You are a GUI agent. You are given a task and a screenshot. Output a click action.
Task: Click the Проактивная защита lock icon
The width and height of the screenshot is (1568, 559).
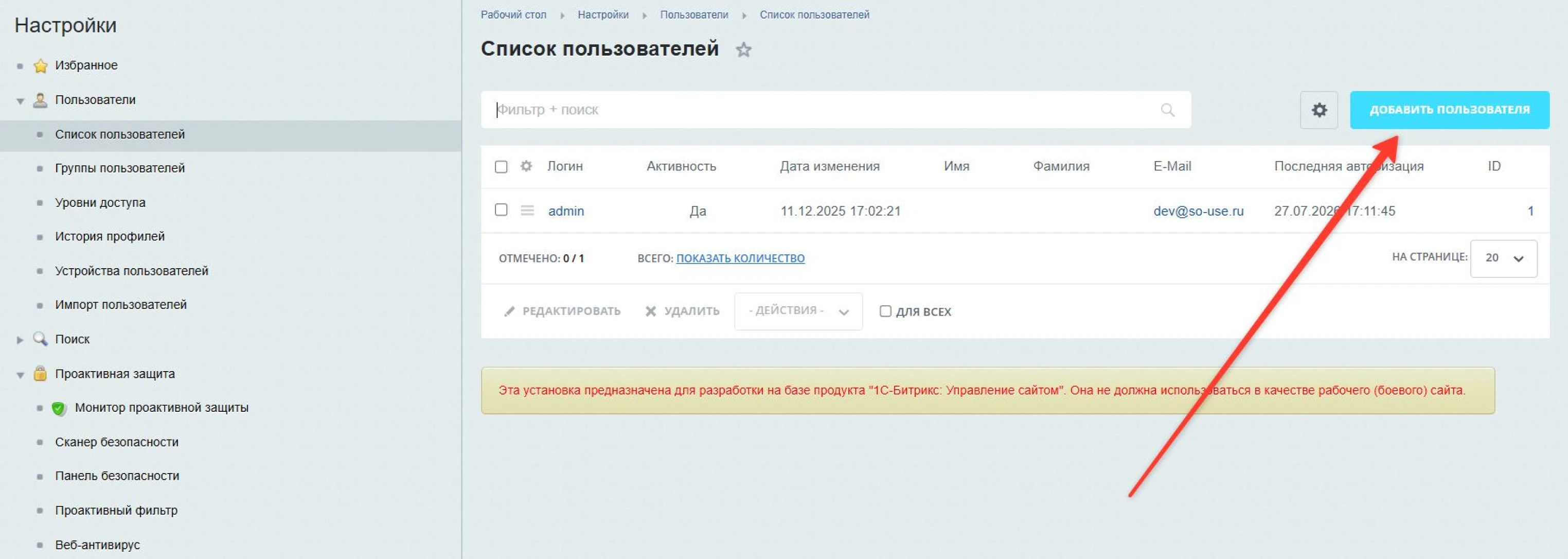coord(40,373)
